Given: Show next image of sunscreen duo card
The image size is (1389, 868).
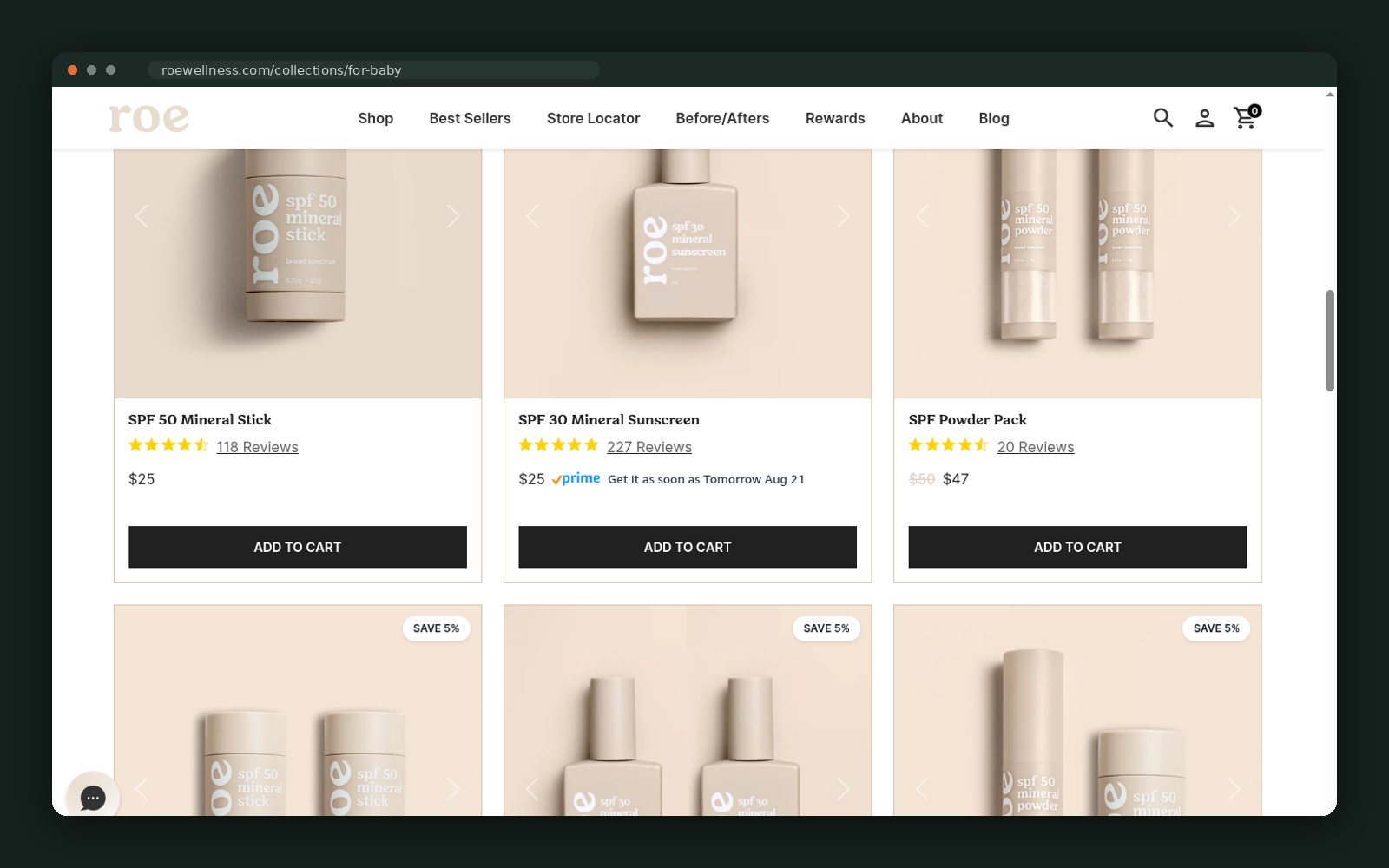Looking at the screenshot, I should pyautogui.click(x=843, y=789).
